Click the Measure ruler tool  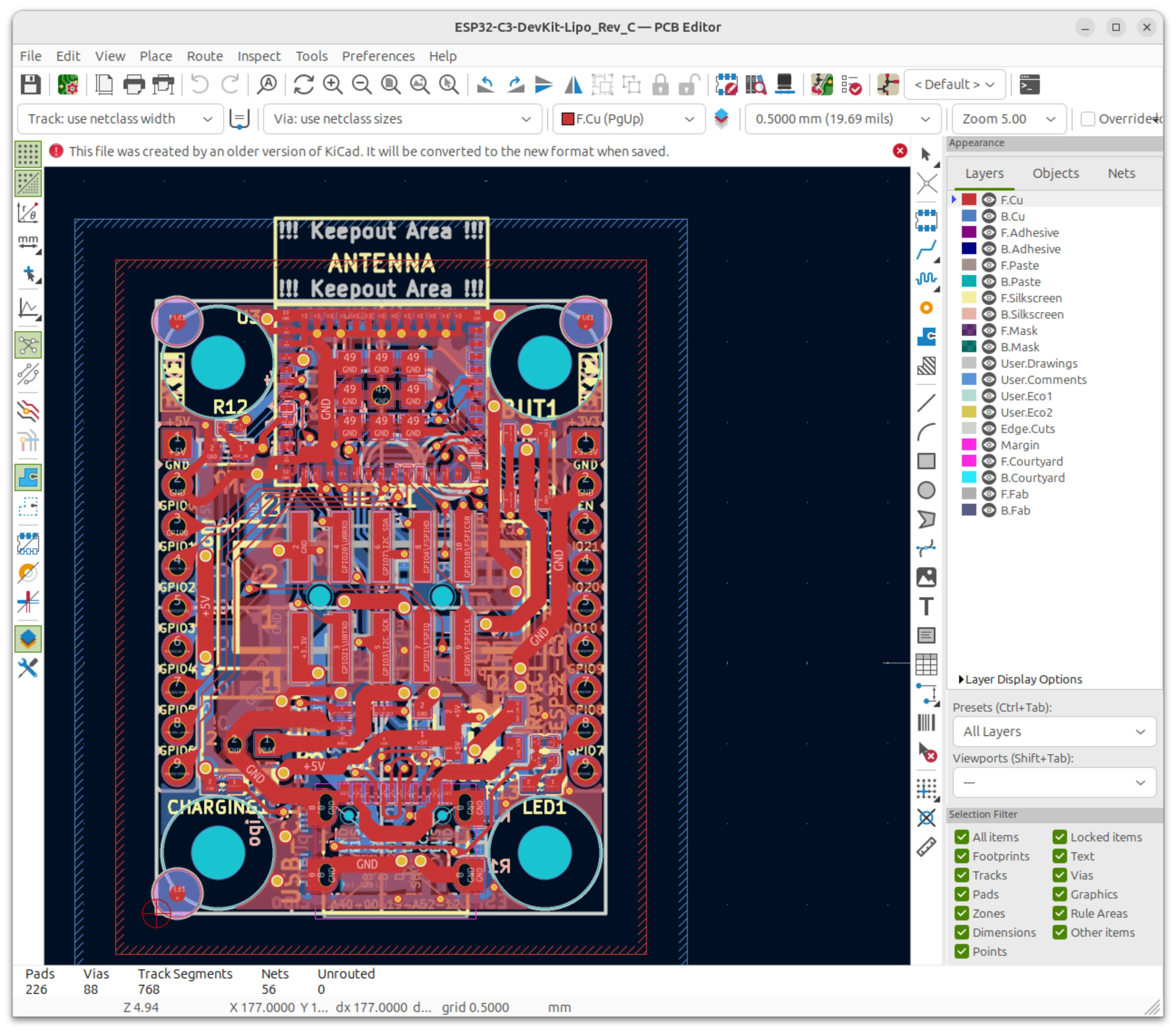926,847
